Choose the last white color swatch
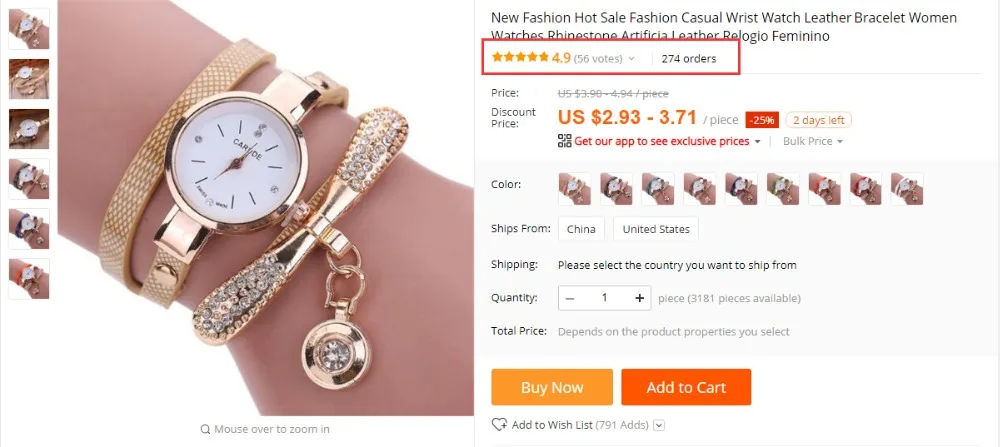Viewport: 1000px width, 447px height. click(907, 188)
